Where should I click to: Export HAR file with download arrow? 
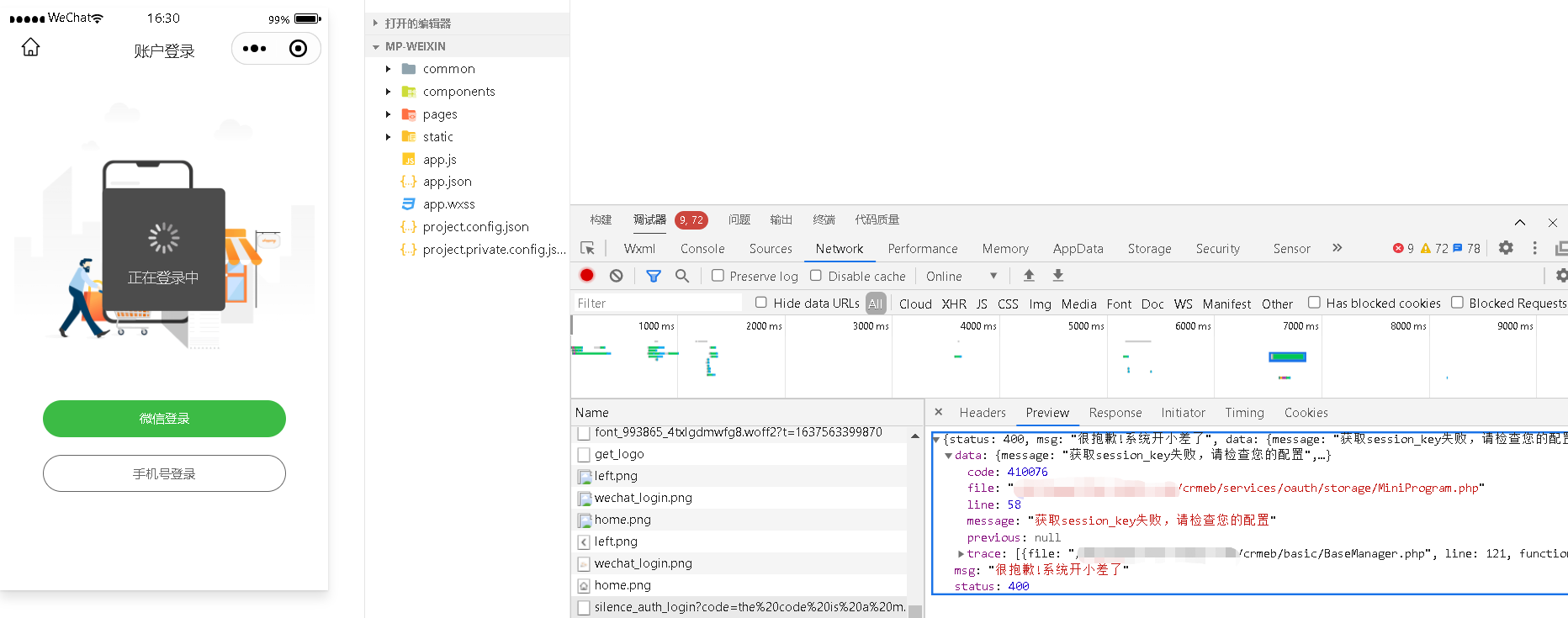[x=1058, y=275]
